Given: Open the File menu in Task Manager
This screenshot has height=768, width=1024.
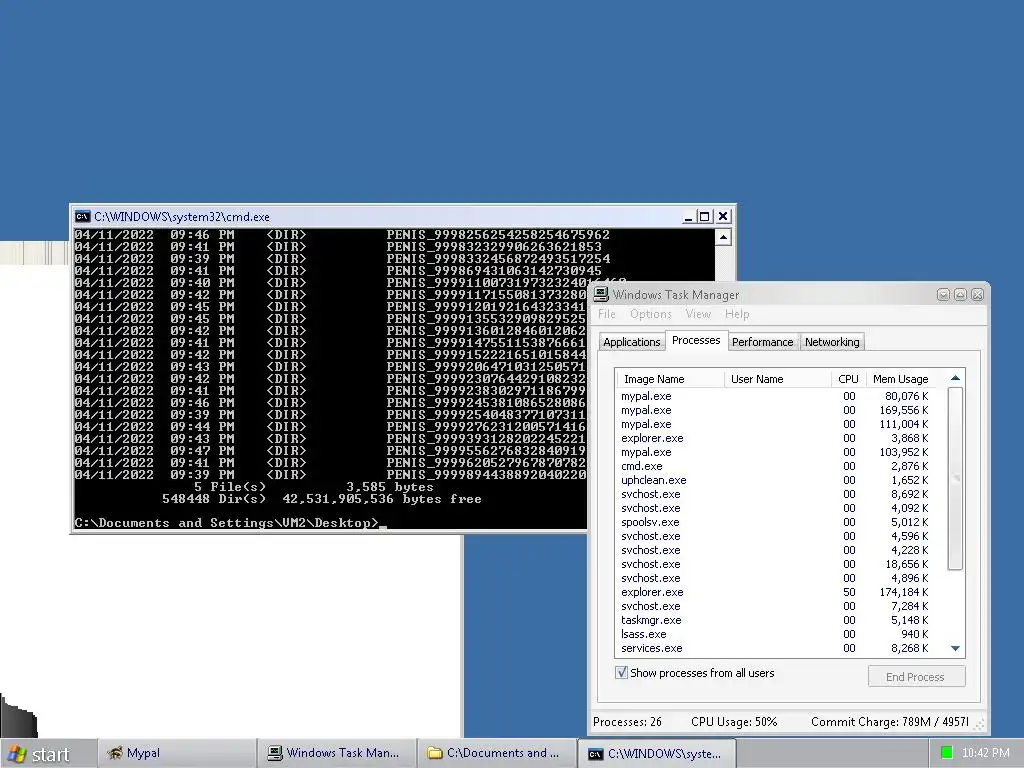Looking at the screenshot, I should [607, 314].
